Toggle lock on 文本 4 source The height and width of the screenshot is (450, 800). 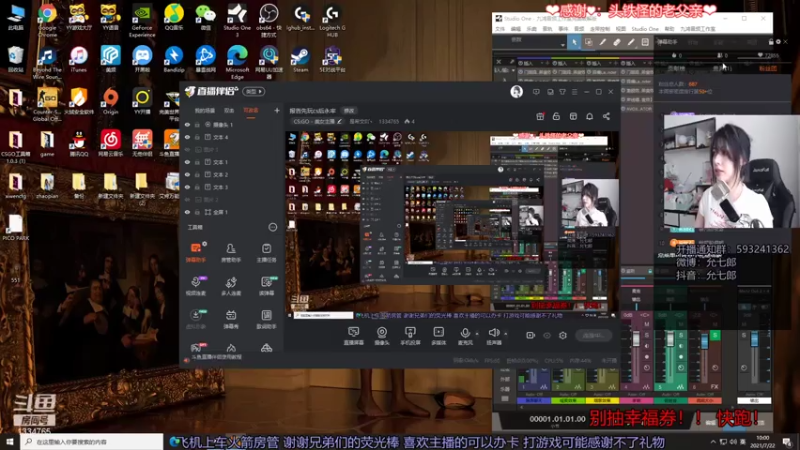tap(197, 137)
